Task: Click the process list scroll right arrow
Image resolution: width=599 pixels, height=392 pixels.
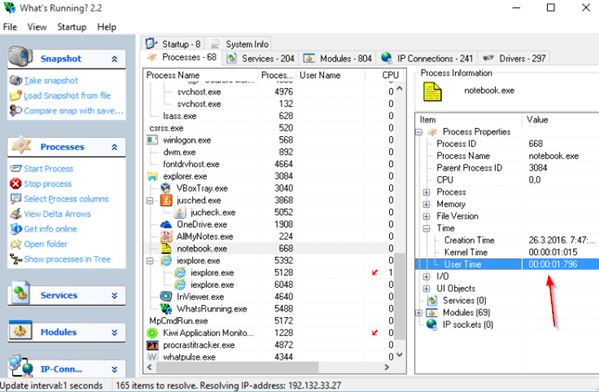Action: point(387,367)
